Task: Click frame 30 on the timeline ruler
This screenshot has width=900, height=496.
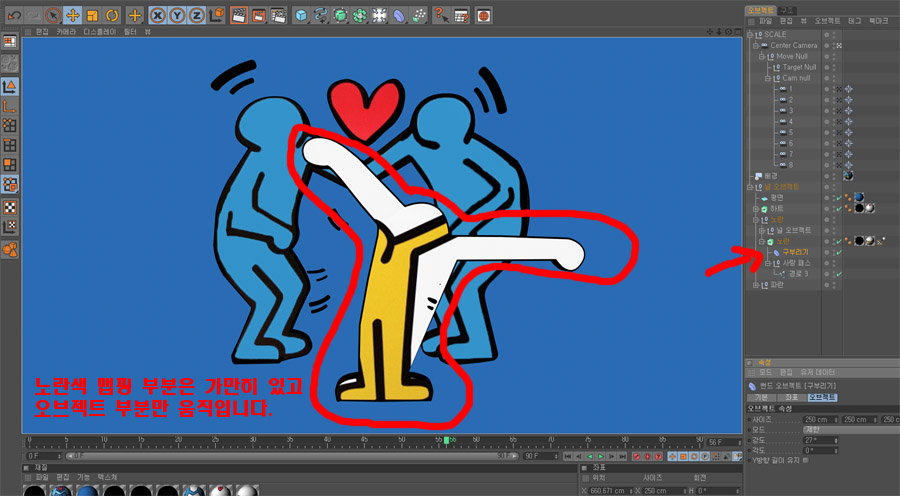Action: click(253, 442)
